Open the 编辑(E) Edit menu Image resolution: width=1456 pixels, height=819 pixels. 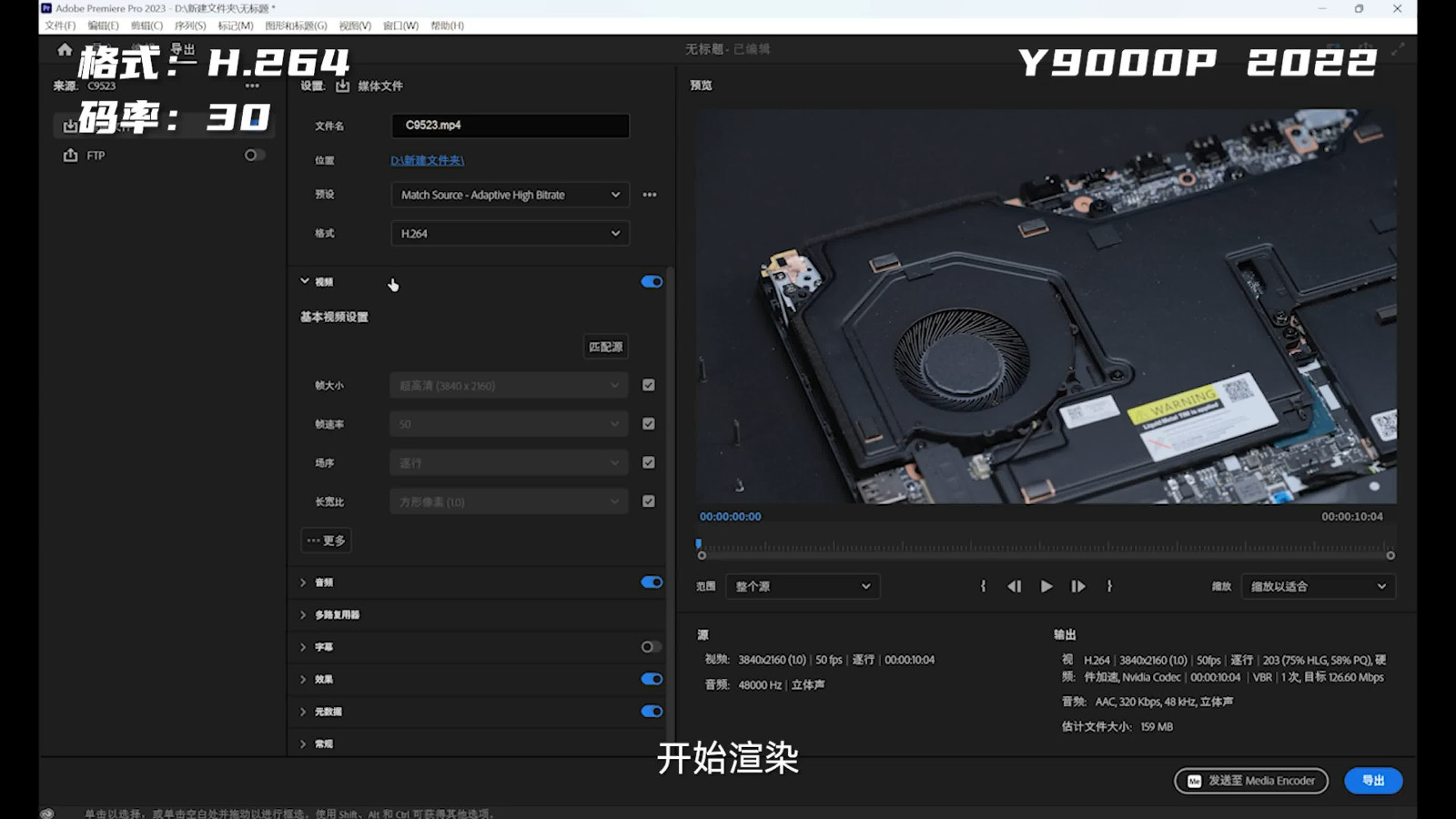[103, 25]
